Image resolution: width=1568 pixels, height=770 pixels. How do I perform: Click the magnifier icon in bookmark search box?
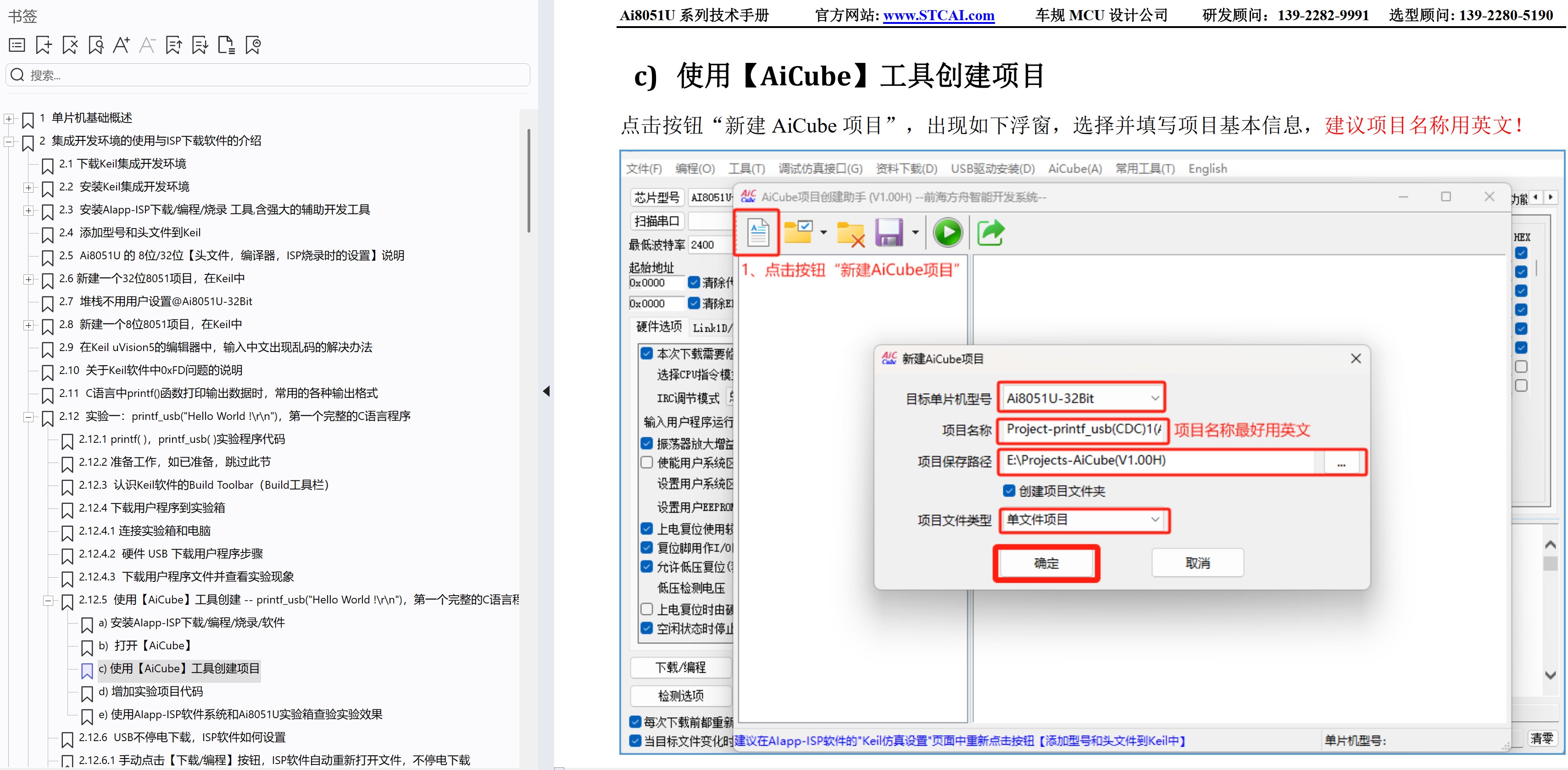click(x=17, y=75)
